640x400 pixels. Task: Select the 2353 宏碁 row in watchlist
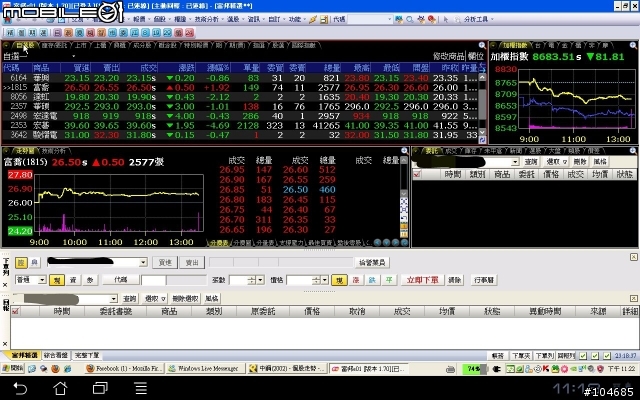point(240,125)
